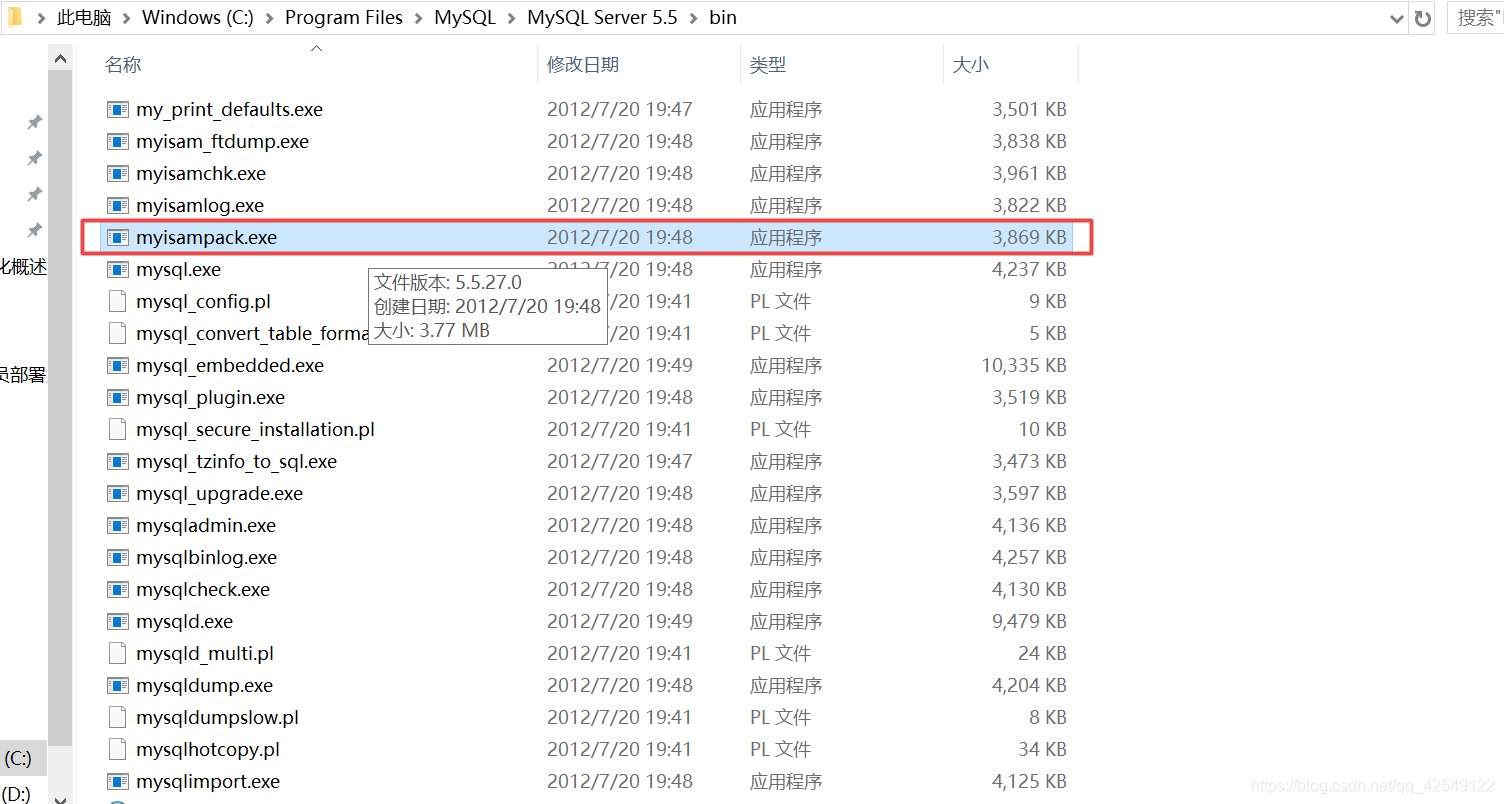Click the fourth quick access pin icon

(x=34, y=230)
